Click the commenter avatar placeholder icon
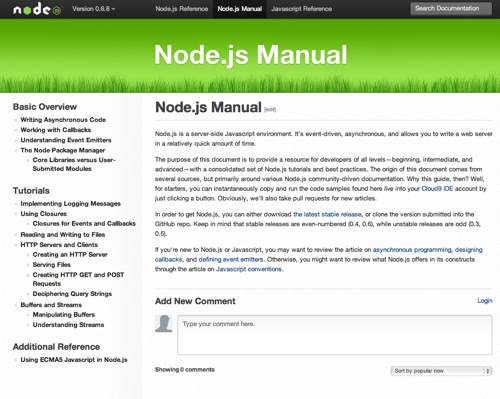 click(x=164, y=323)
